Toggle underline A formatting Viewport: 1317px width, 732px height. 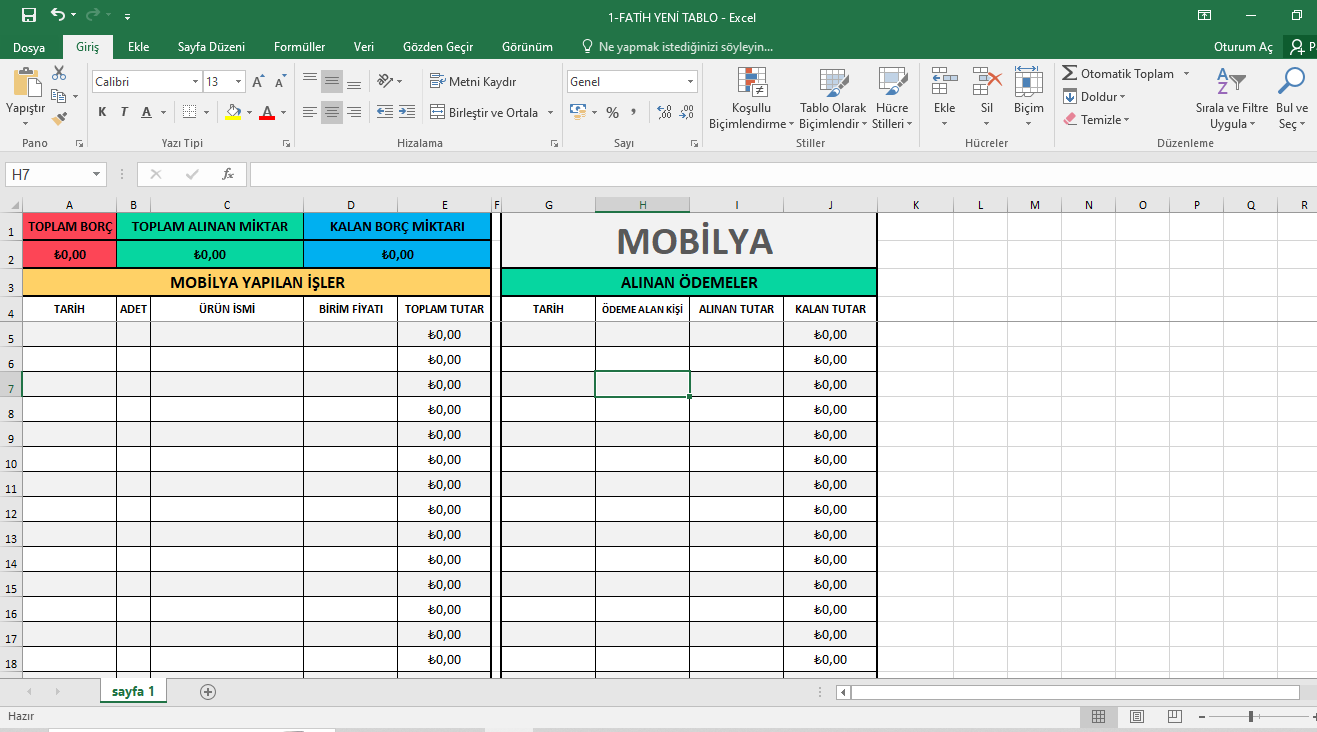point(146,112)
